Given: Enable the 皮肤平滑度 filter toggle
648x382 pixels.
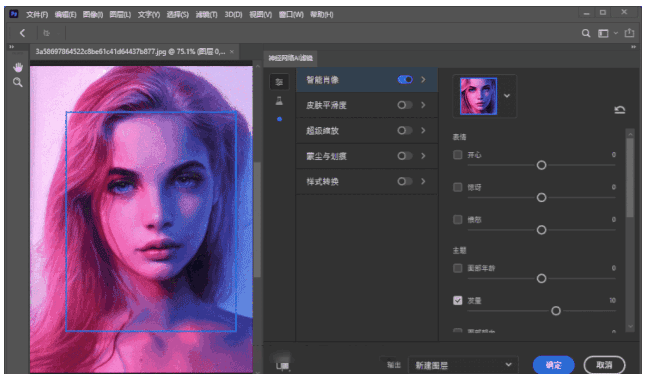Looking at the screenshot, I should point(405,105).
